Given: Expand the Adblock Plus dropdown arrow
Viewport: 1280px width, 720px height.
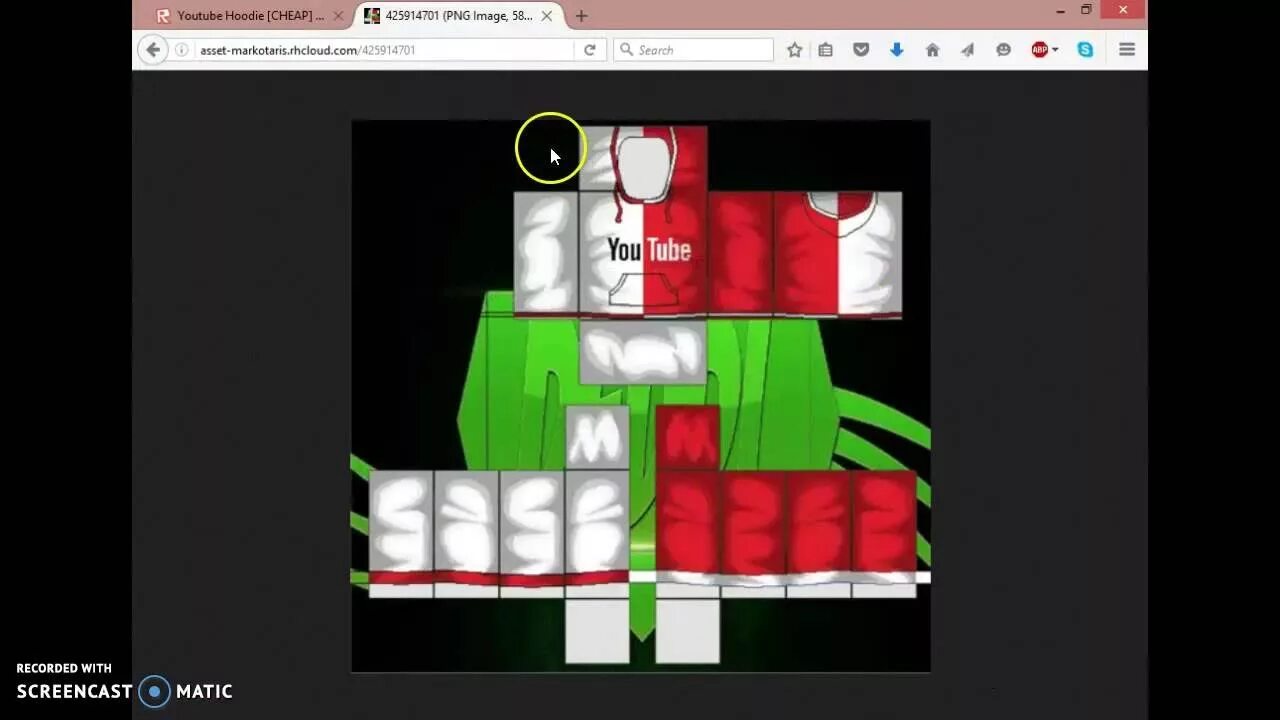Looking at the screenshot, I should pos(1055,50).
